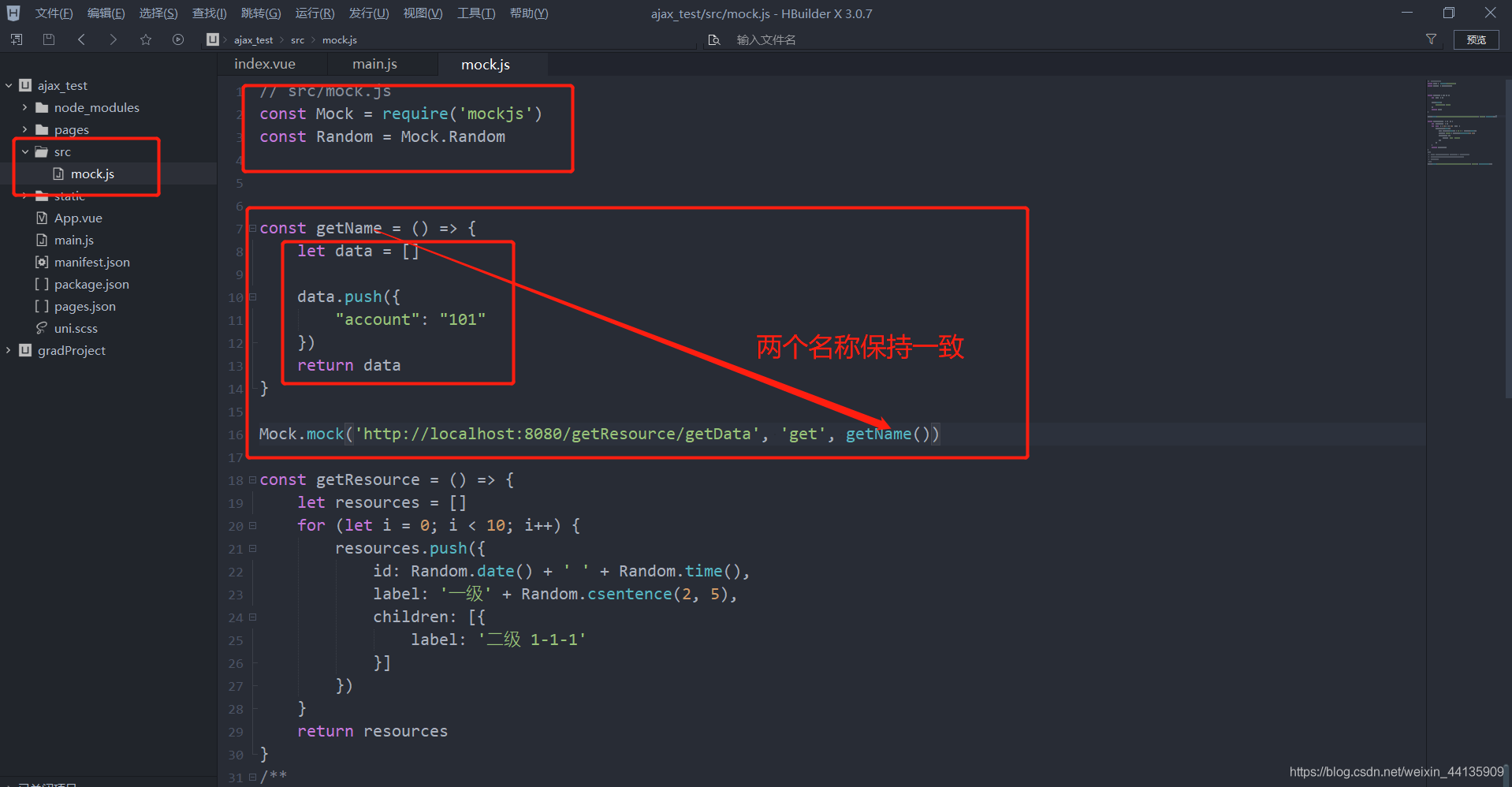
Task: Click the HBuilder X logo icon
Action: pos(13,13)
